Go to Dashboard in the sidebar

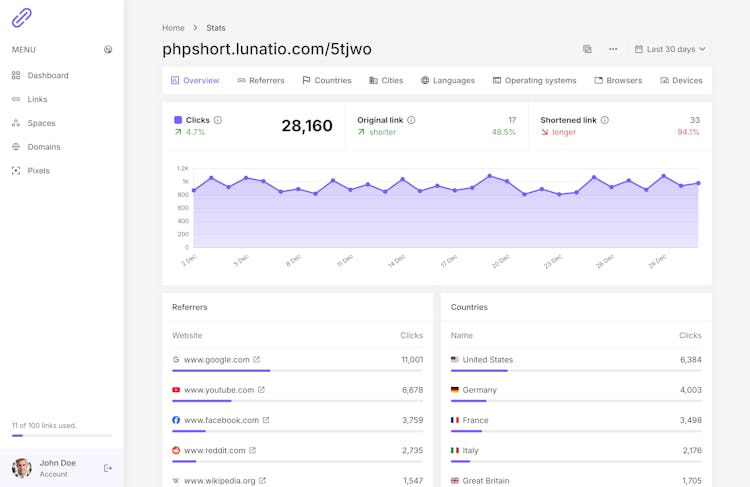[48, 75]
